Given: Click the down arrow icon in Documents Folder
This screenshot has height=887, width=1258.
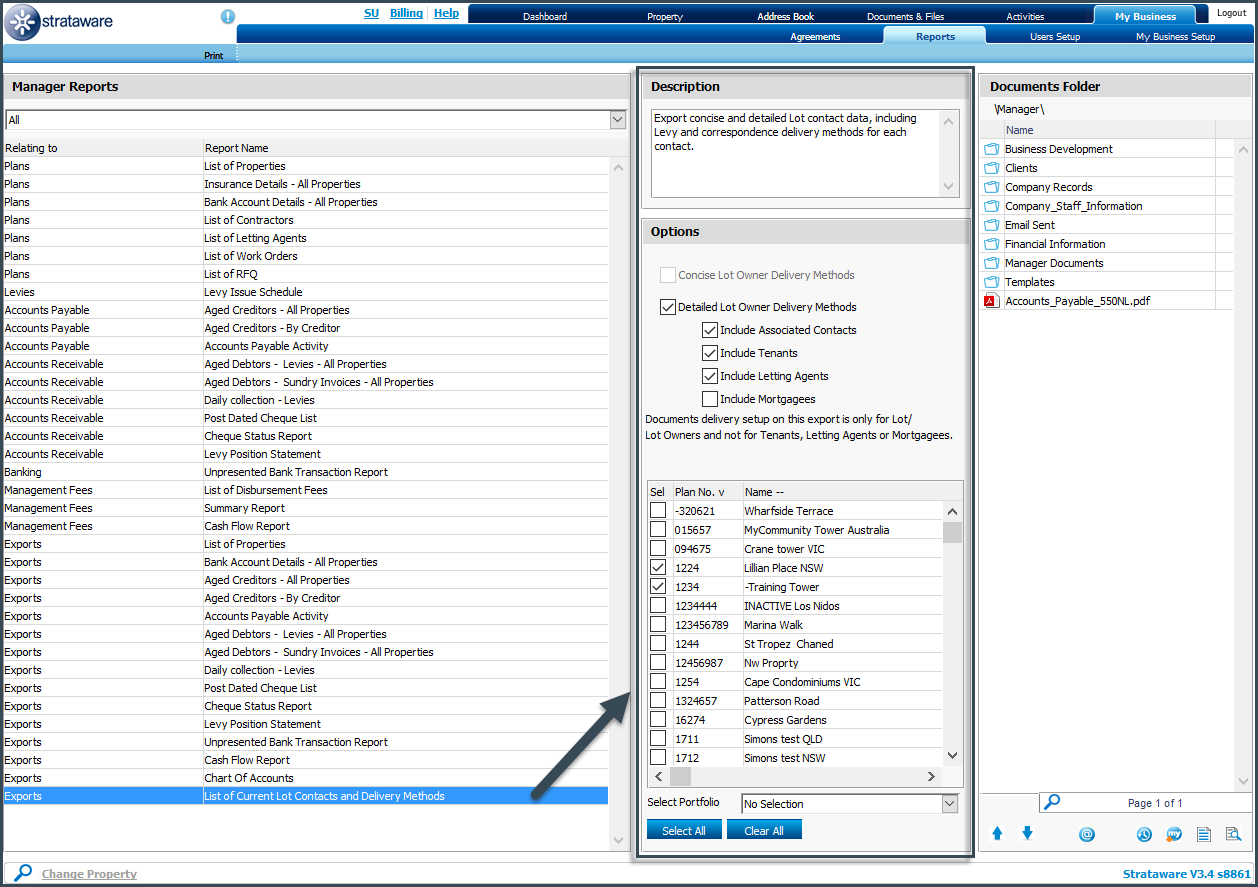Looking at the screenshot, I should (1027, 833).
